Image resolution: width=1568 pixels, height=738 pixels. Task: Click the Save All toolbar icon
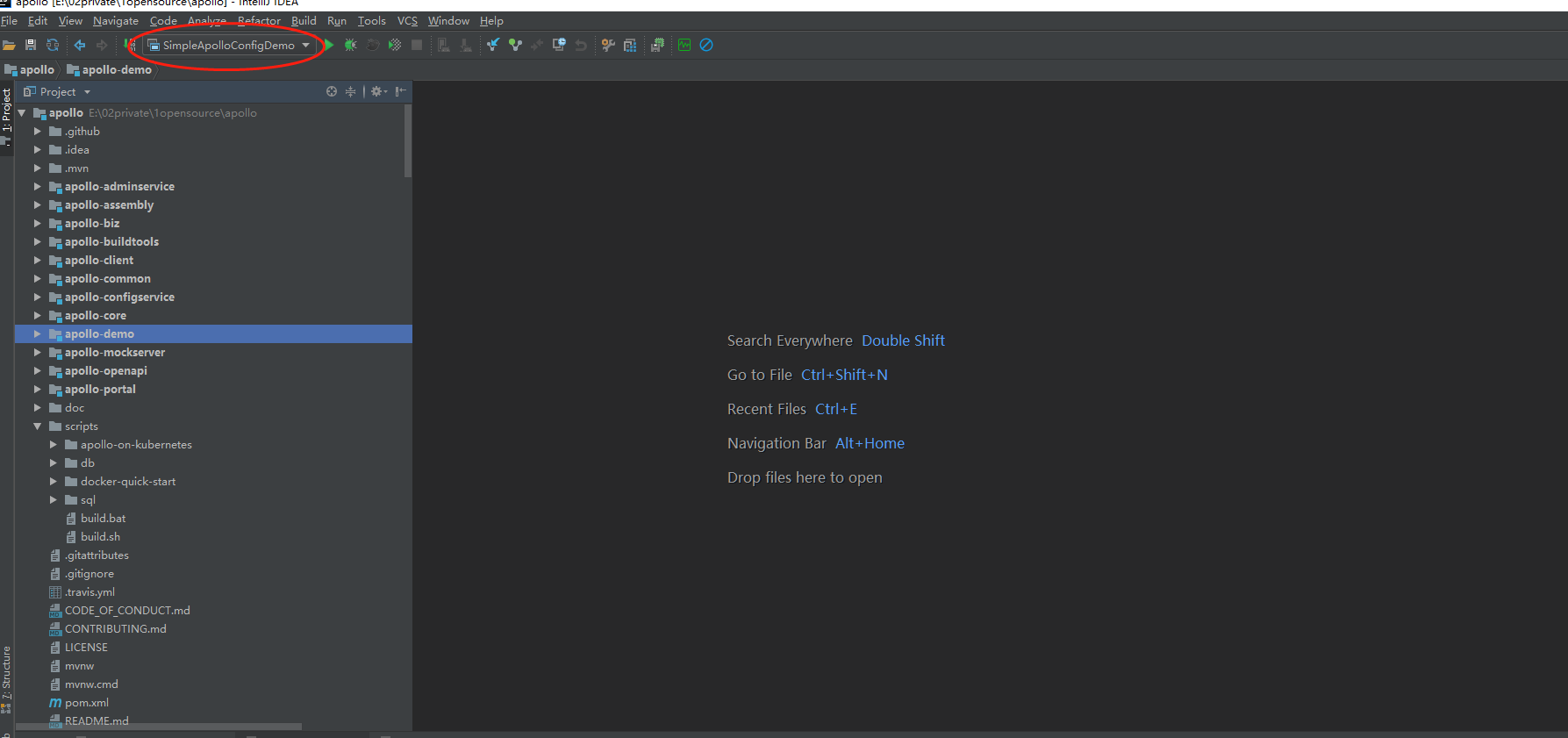point(31,45)
